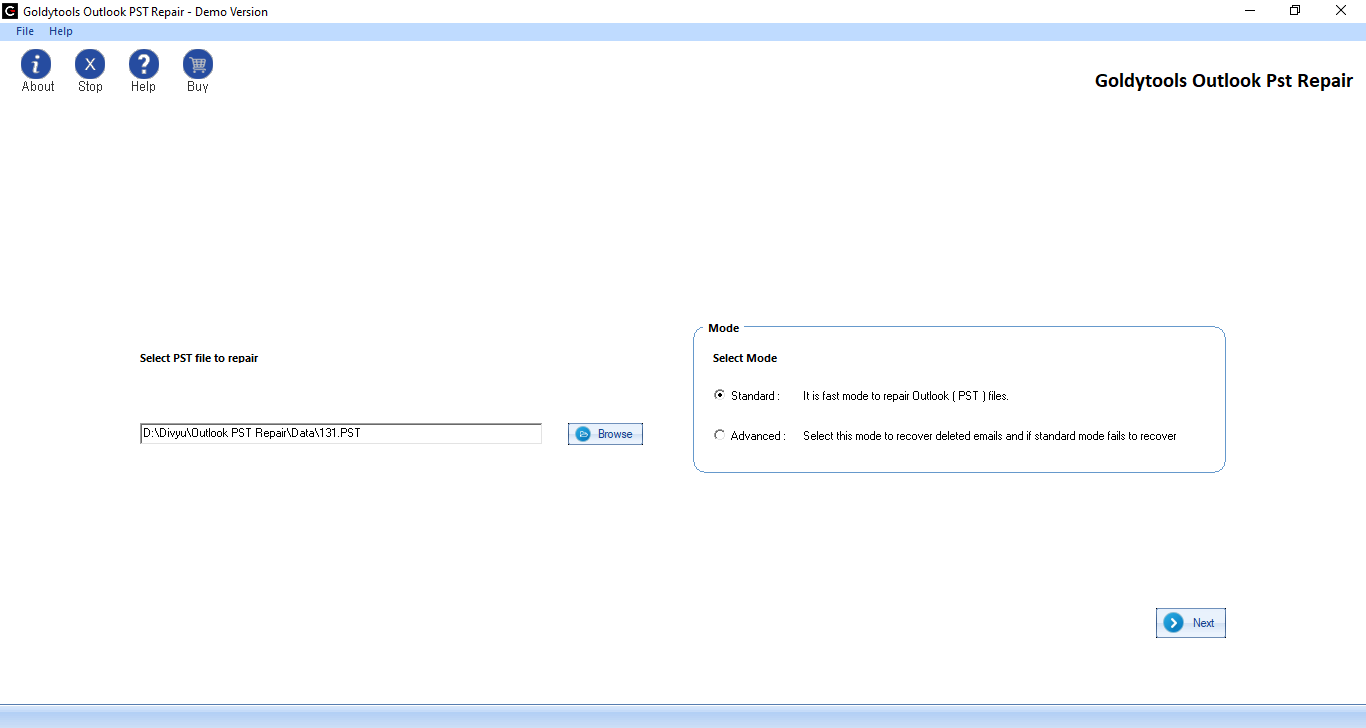Screen dimensions: 1366x728
Task: Minimize the application window
Action: [1251, 11]
